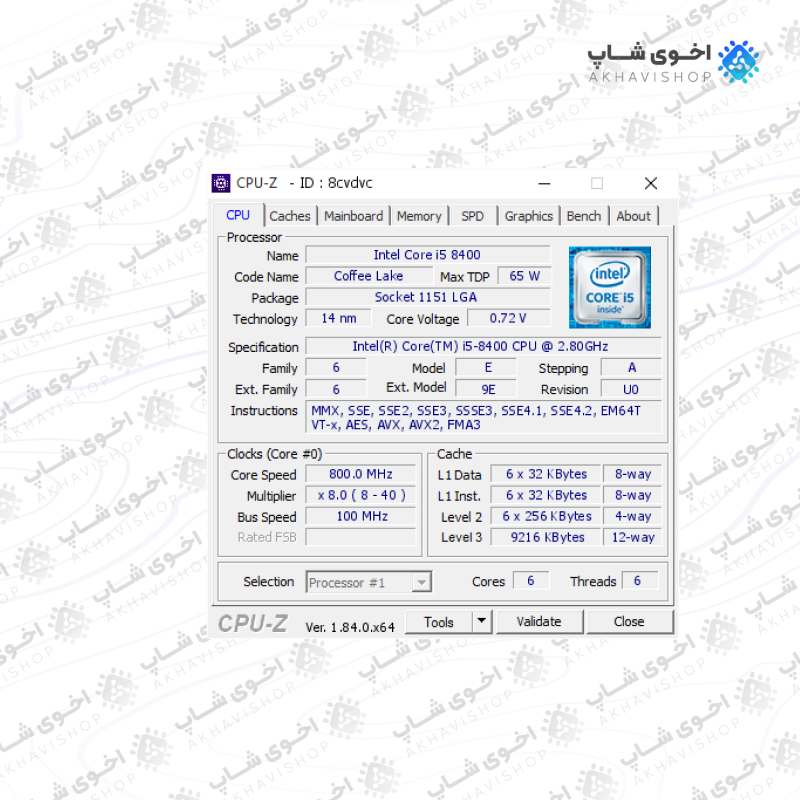The image size is (800, 800).
Task: Click the empty Rated FSB field
Action: click(360, 537)
